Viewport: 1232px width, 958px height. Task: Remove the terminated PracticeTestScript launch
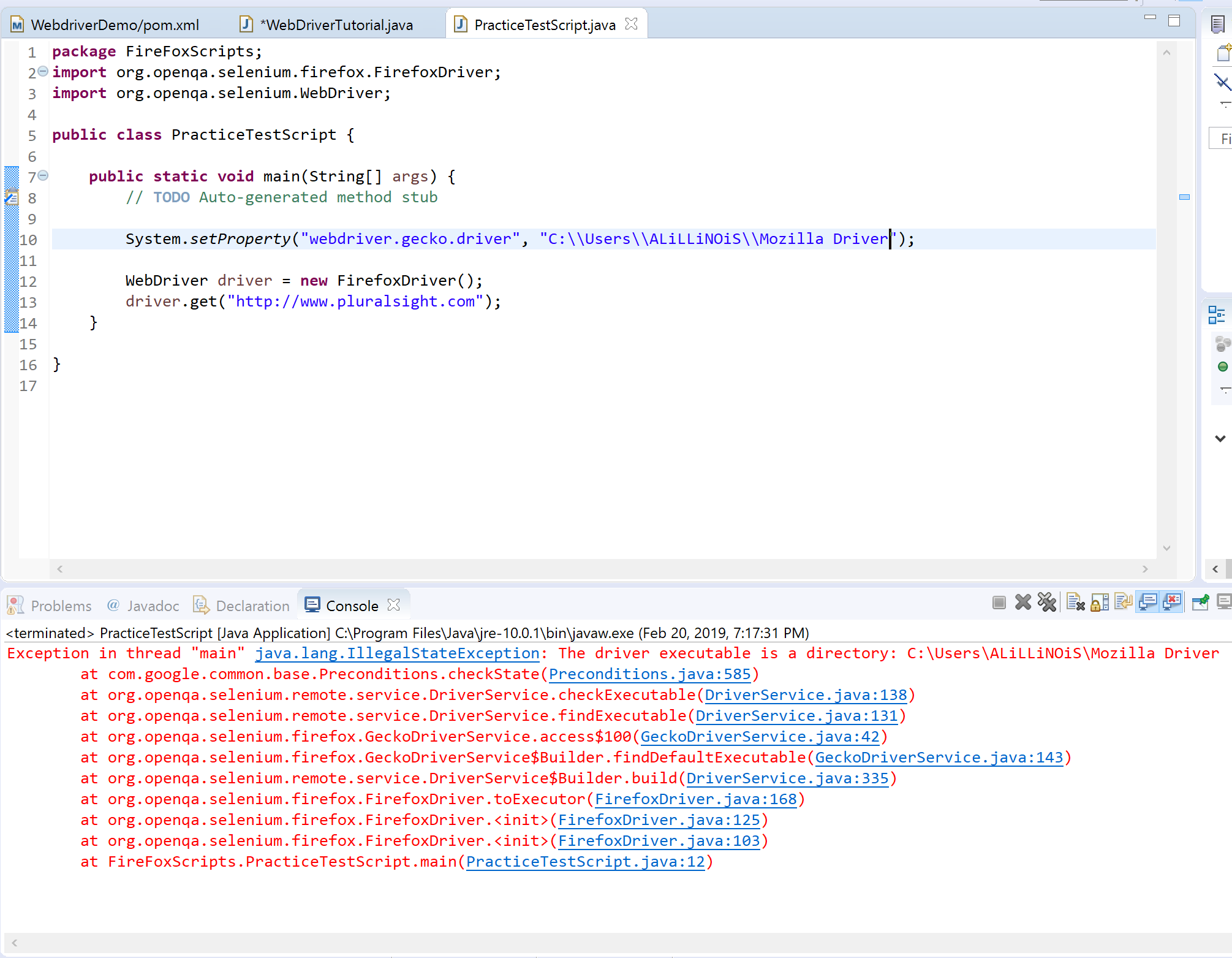(x=1022, y=602)
